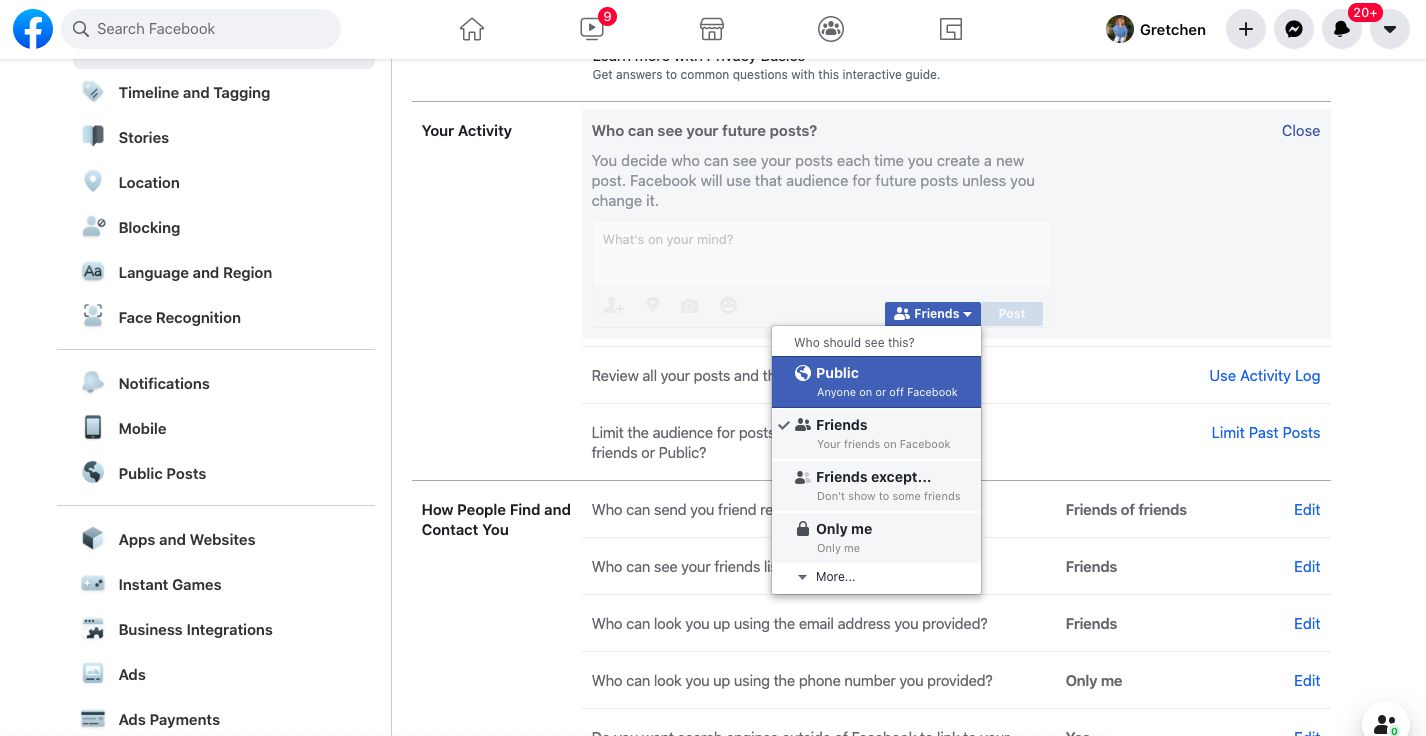1426x736 pixels.
Task: Edit phone number lookup setting
Action: tap(1306, 681)
